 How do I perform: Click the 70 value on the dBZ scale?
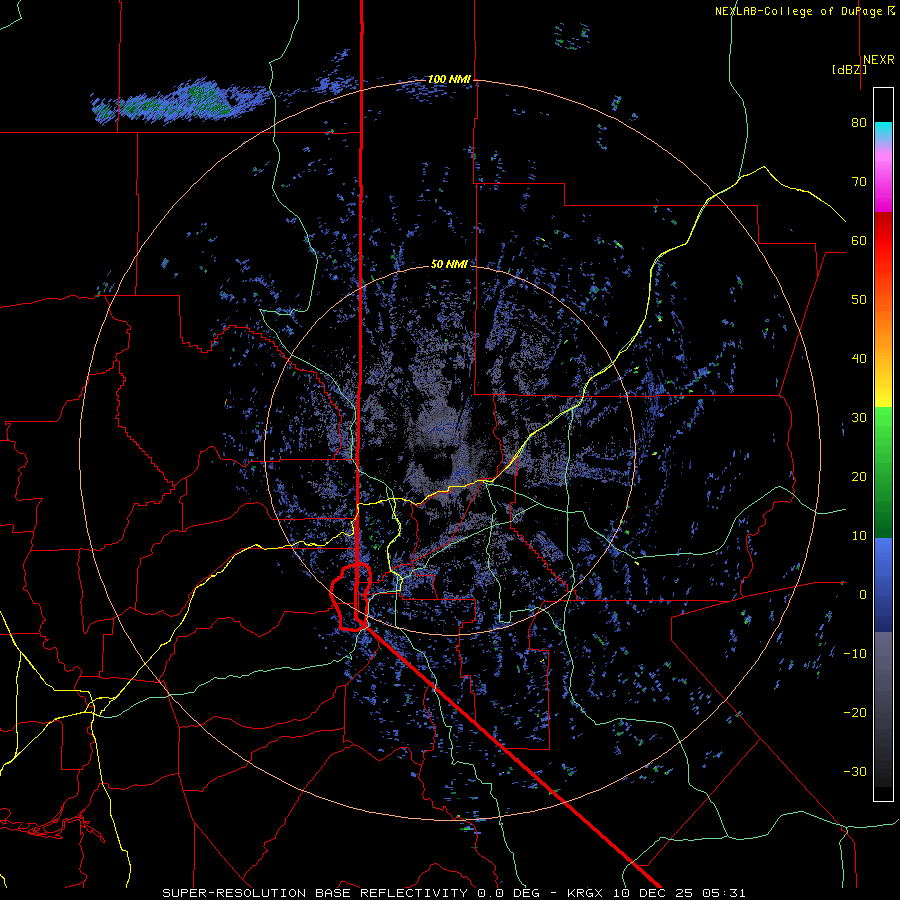click(859, 181)
